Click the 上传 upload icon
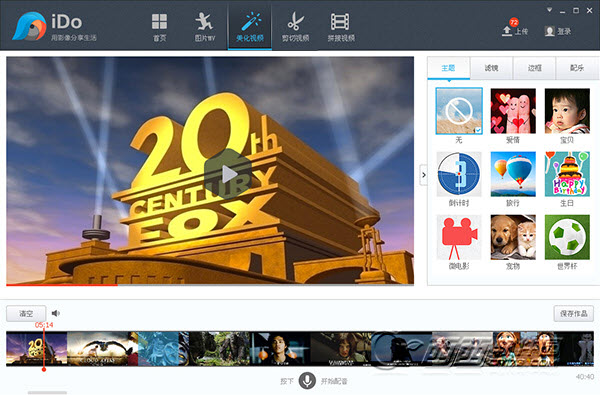Screen dimensions: 600x395 (x=507, y=31)
